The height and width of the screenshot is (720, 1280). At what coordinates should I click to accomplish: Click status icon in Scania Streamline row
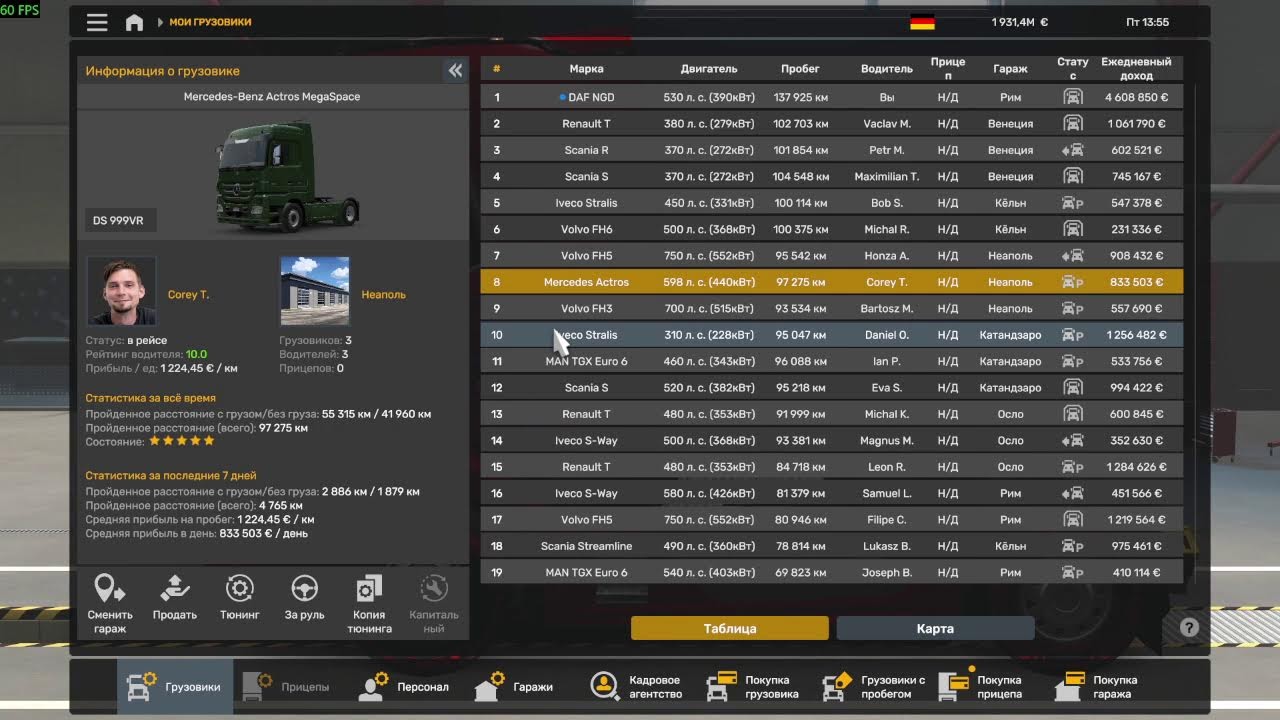(1072, 546)
